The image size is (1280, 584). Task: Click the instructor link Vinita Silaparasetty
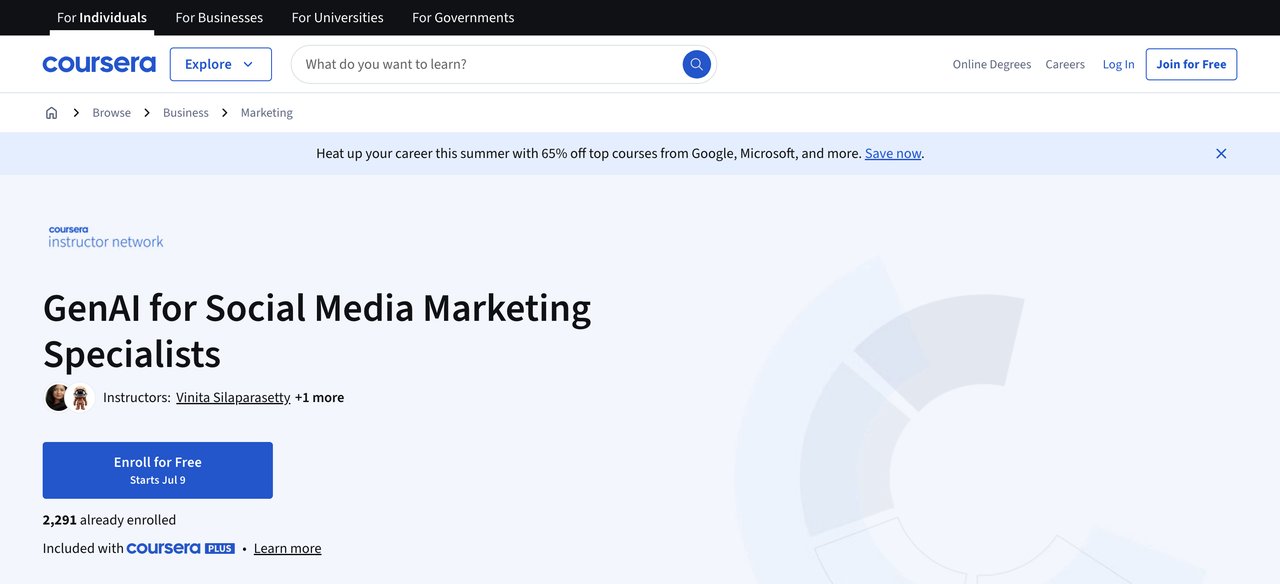click(x=232, y=396)
